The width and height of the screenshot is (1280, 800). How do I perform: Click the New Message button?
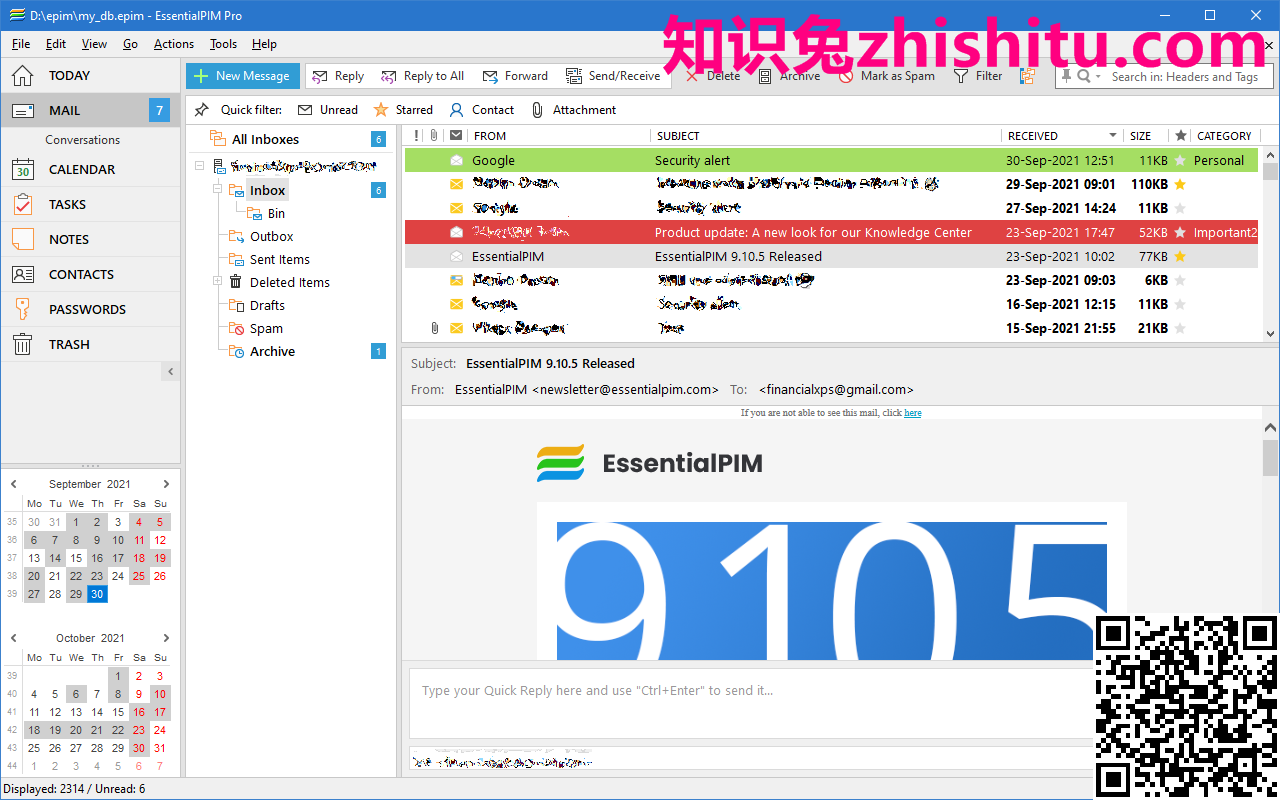pos(243,75)
